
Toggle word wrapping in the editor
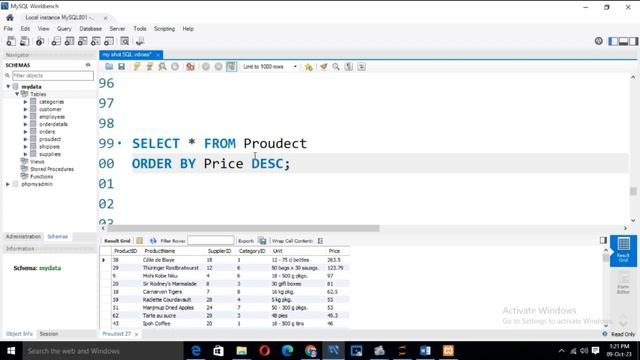(x=362, y=67)
